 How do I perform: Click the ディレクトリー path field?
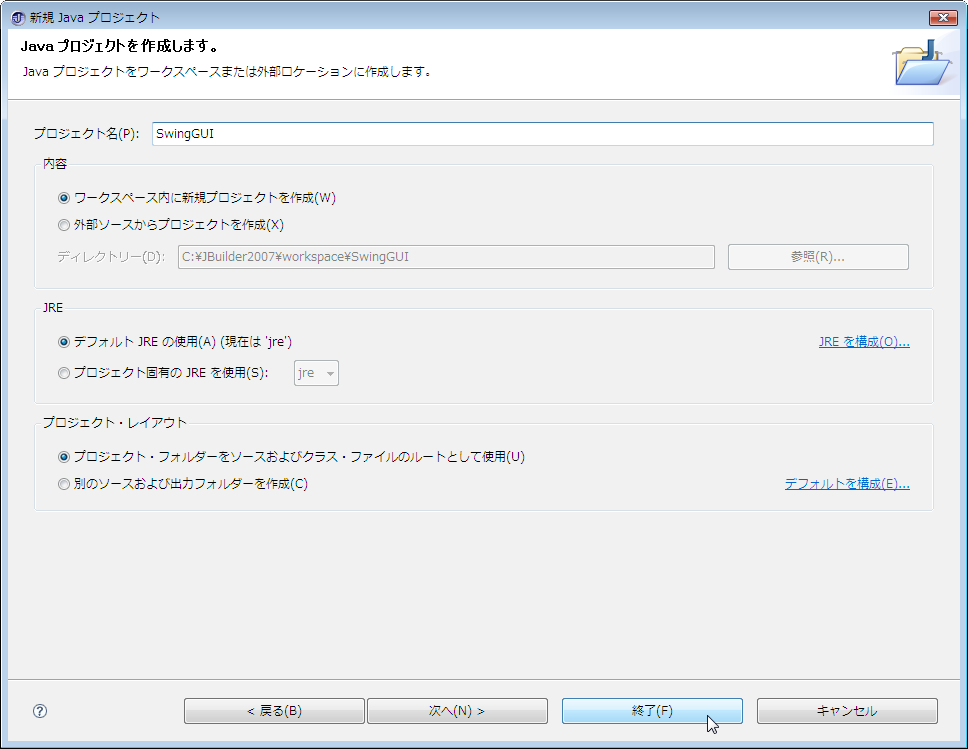(446, 257)
